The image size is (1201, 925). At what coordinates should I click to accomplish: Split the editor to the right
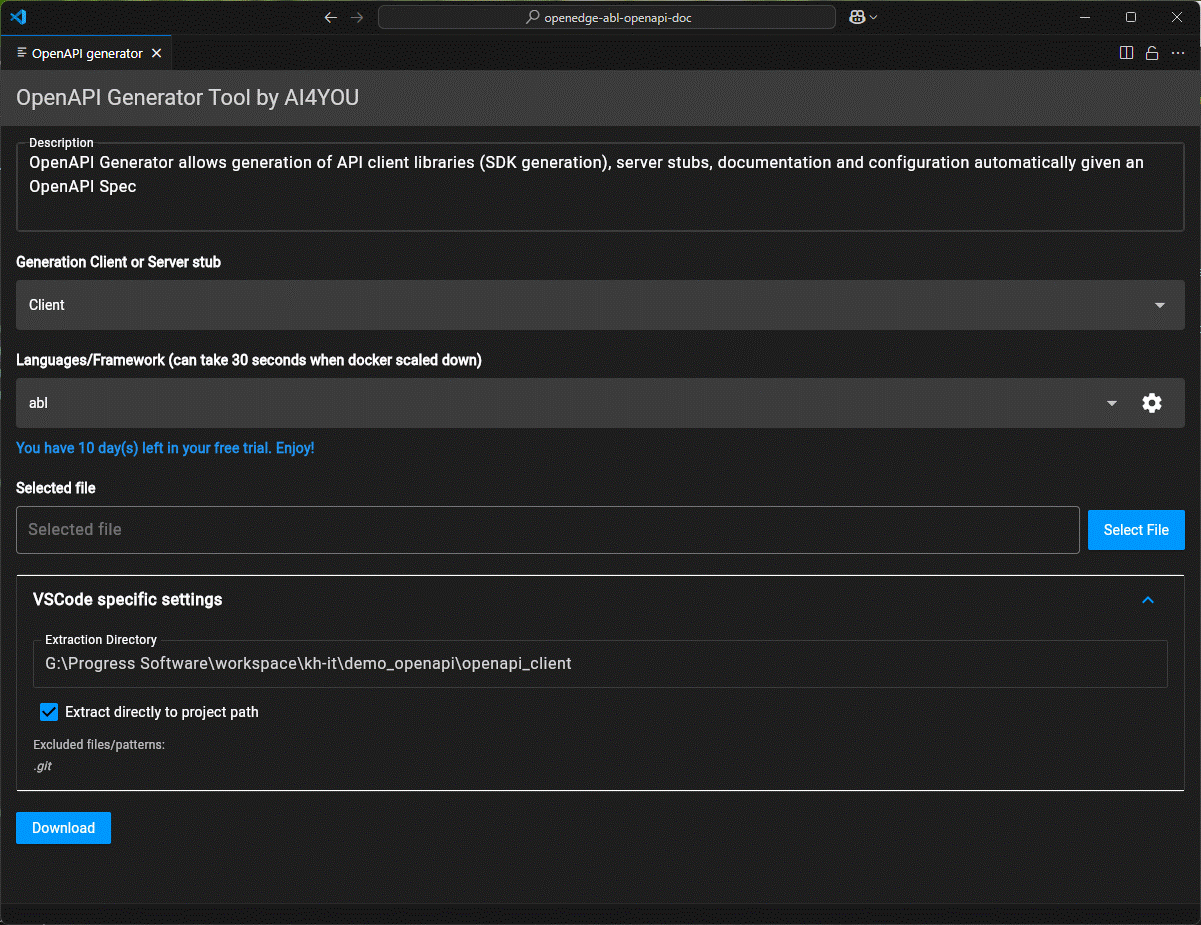pyautogui.click(x=1126, y=53)
